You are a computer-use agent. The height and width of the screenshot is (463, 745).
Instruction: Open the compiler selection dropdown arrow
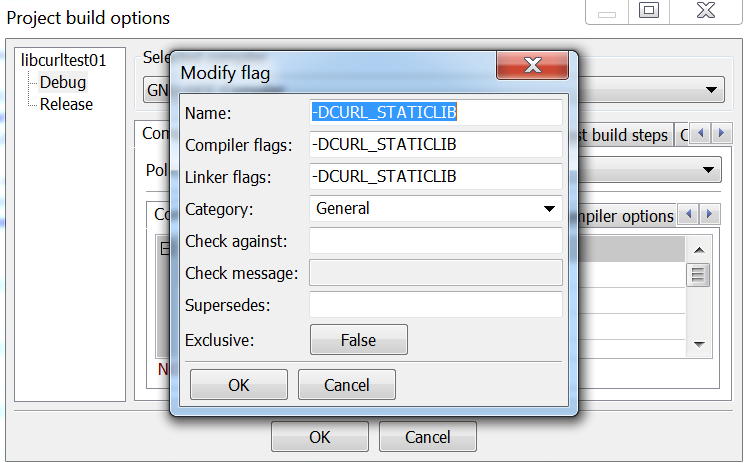point(711,89)
